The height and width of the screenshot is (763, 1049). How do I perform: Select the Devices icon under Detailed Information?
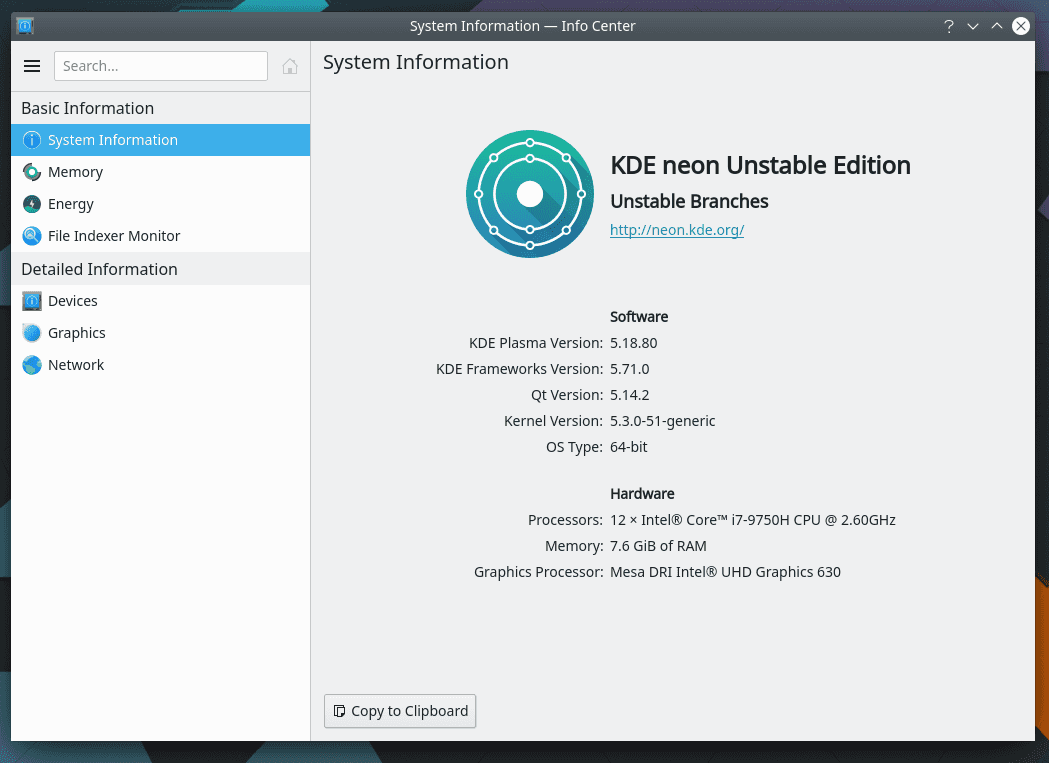pyautogui.click(x=33, y=300)
